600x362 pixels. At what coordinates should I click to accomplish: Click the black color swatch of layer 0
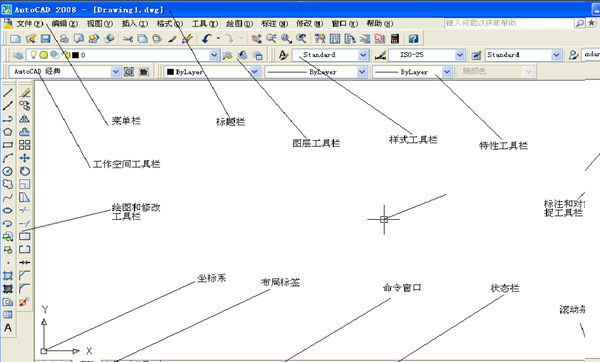click(x=76, y=55)
